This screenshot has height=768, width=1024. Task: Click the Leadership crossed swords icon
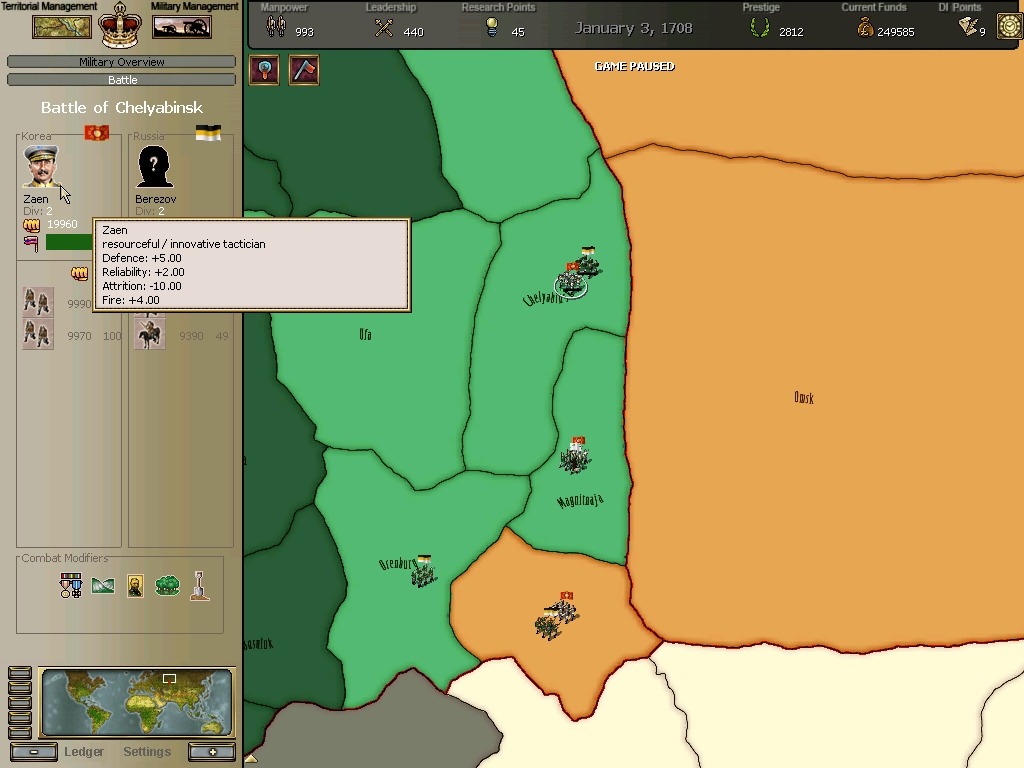coord(384,28)
